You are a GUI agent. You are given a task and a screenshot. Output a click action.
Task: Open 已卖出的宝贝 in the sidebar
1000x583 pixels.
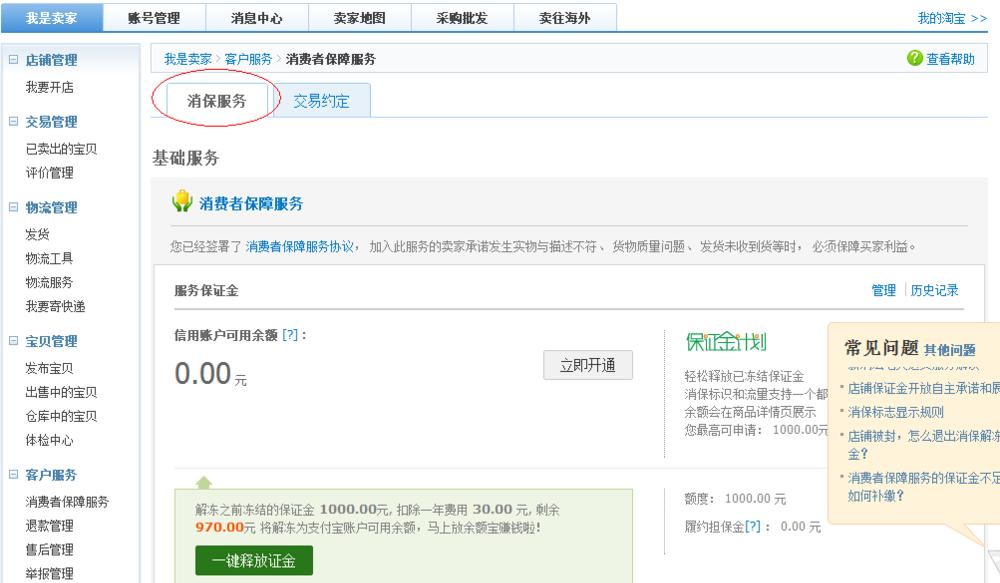click(61, 149)
